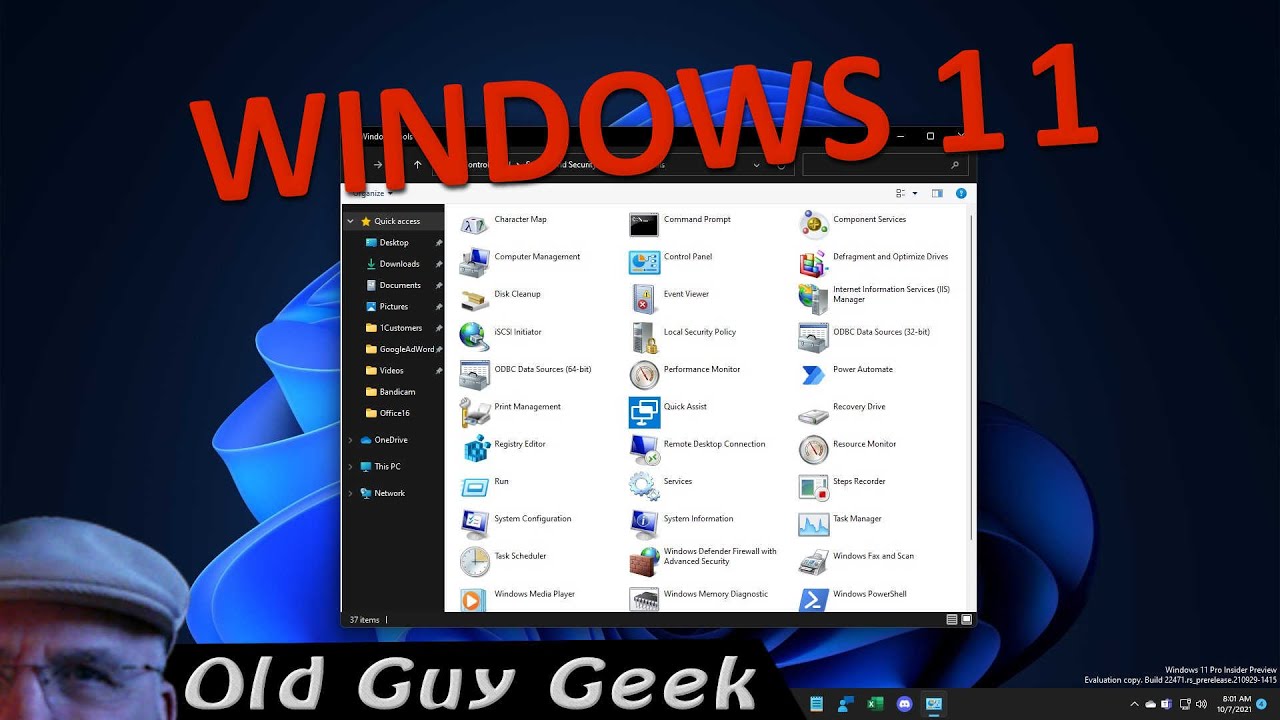Open Discord from the taskbar
Screen dimensions: 1280x720
(905, 704)
